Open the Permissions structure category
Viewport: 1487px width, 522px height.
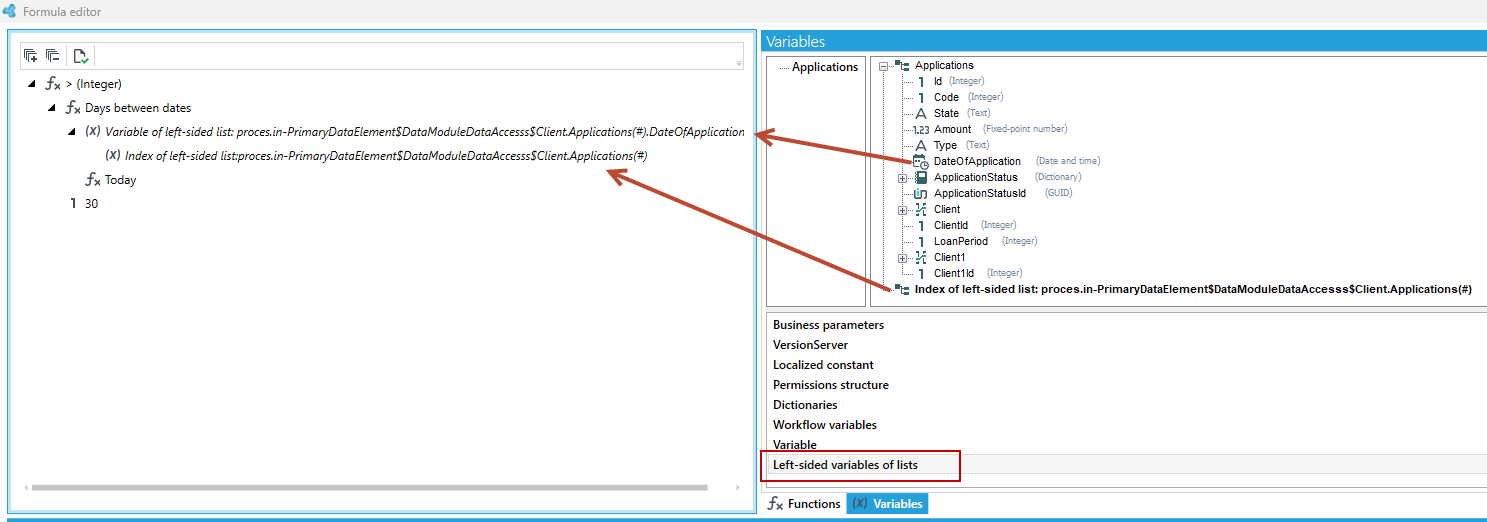tap(831, 385)
